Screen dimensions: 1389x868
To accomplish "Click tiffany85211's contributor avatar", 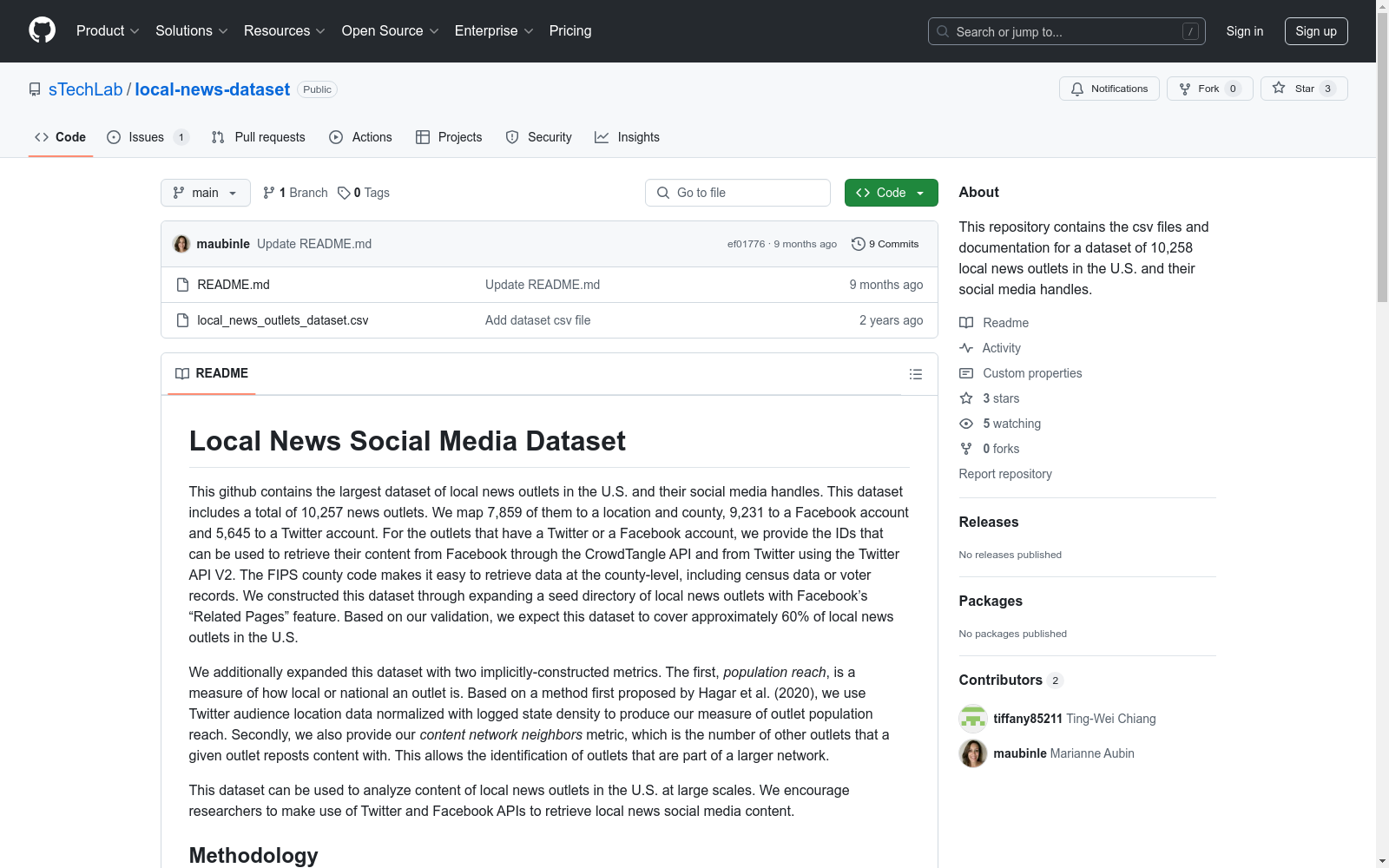I will [x=973, y=719].
